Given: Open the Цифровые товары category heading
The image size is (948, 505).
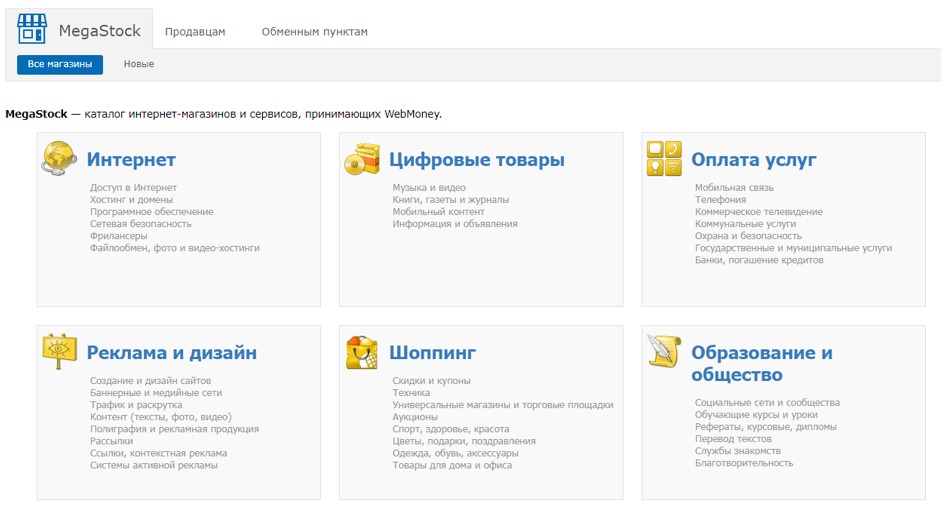Looking at the screenshot, I should coord(476,159).
